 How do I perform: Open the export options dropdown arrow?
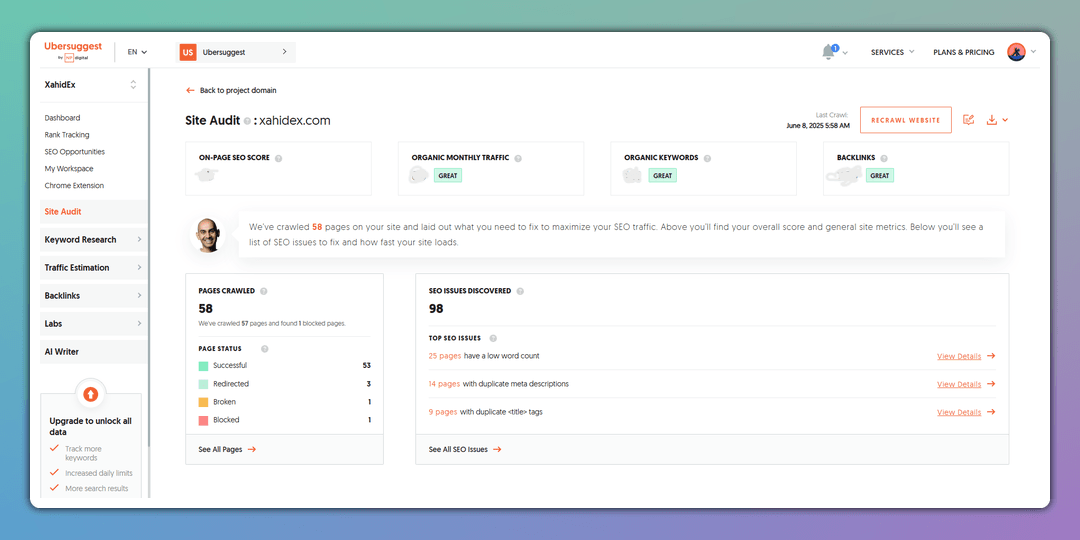(x=1006, y=121)
